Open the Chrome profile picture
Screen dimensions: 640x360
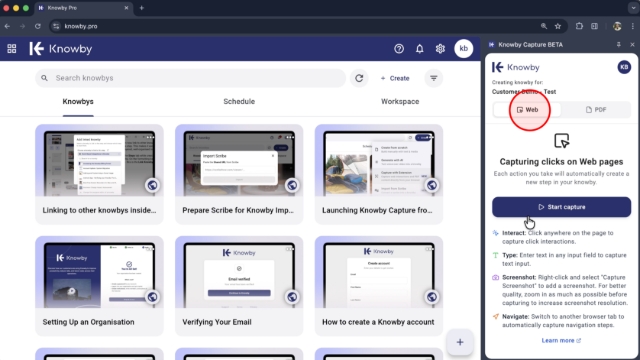tap(617, 26)
